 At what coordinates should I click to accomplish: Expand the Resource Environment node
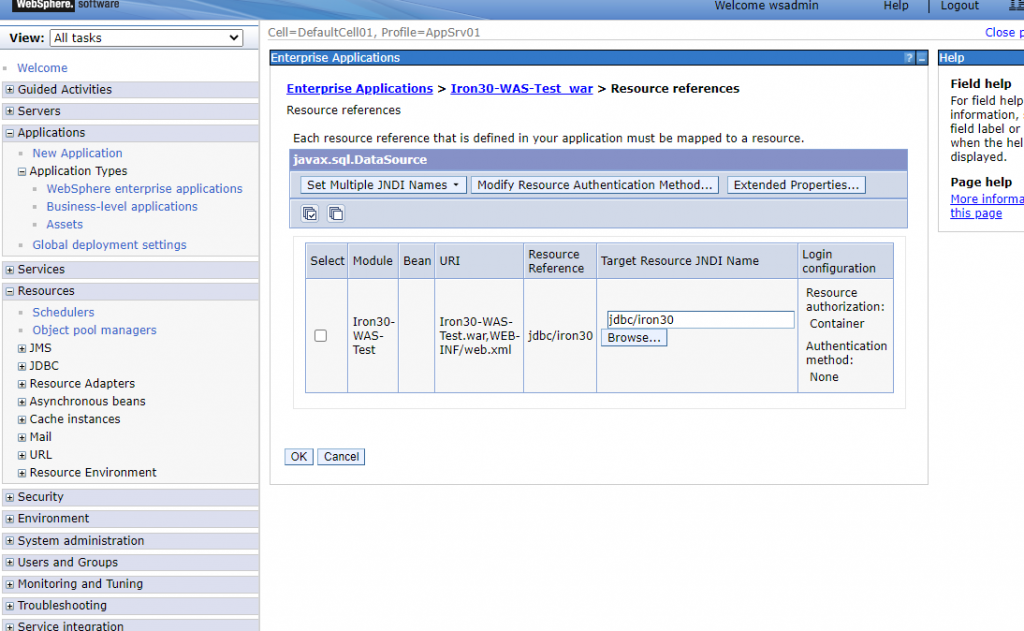coord(22,472)
